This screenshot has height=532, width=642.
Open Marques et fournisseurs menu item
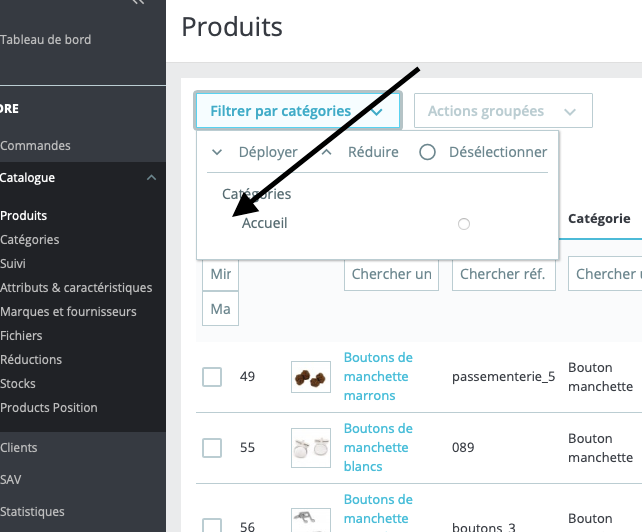[x=68, y=312]
